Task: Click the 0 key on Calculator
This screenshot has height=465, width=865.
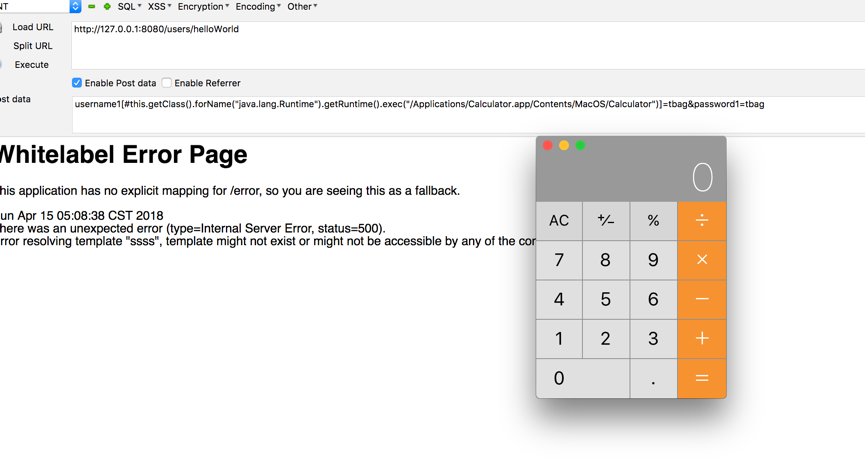Action: [583, 378]
